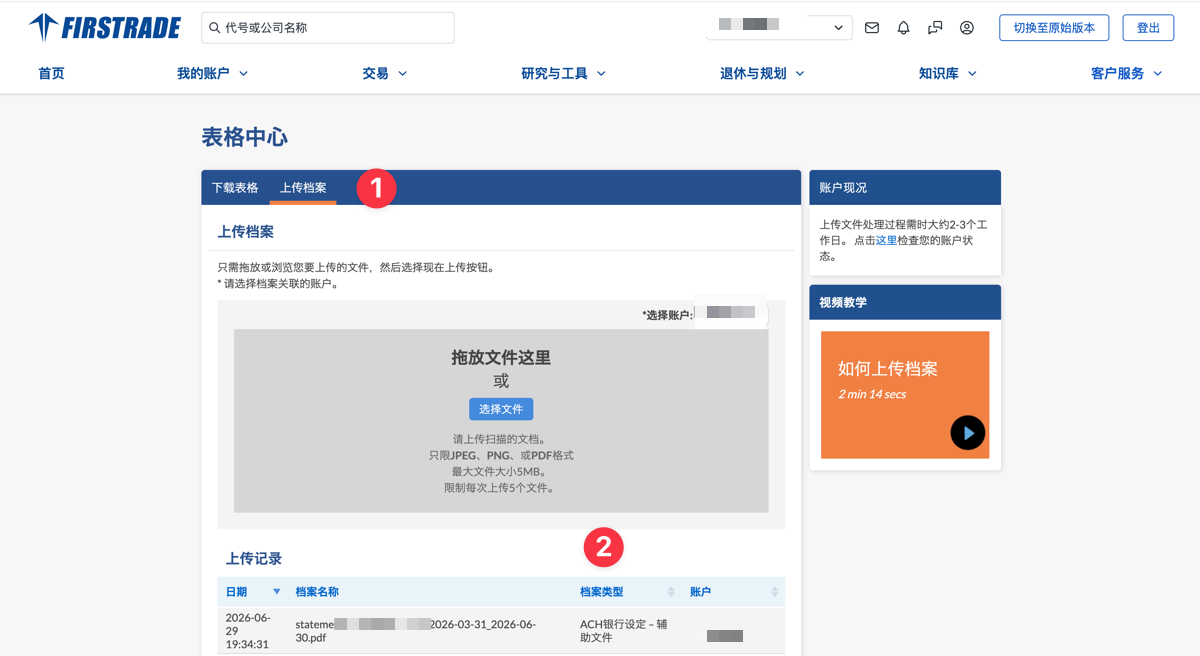Focus the 代号或公司名称 search field
The image size is (1200, 656).
tap(328, 28)
